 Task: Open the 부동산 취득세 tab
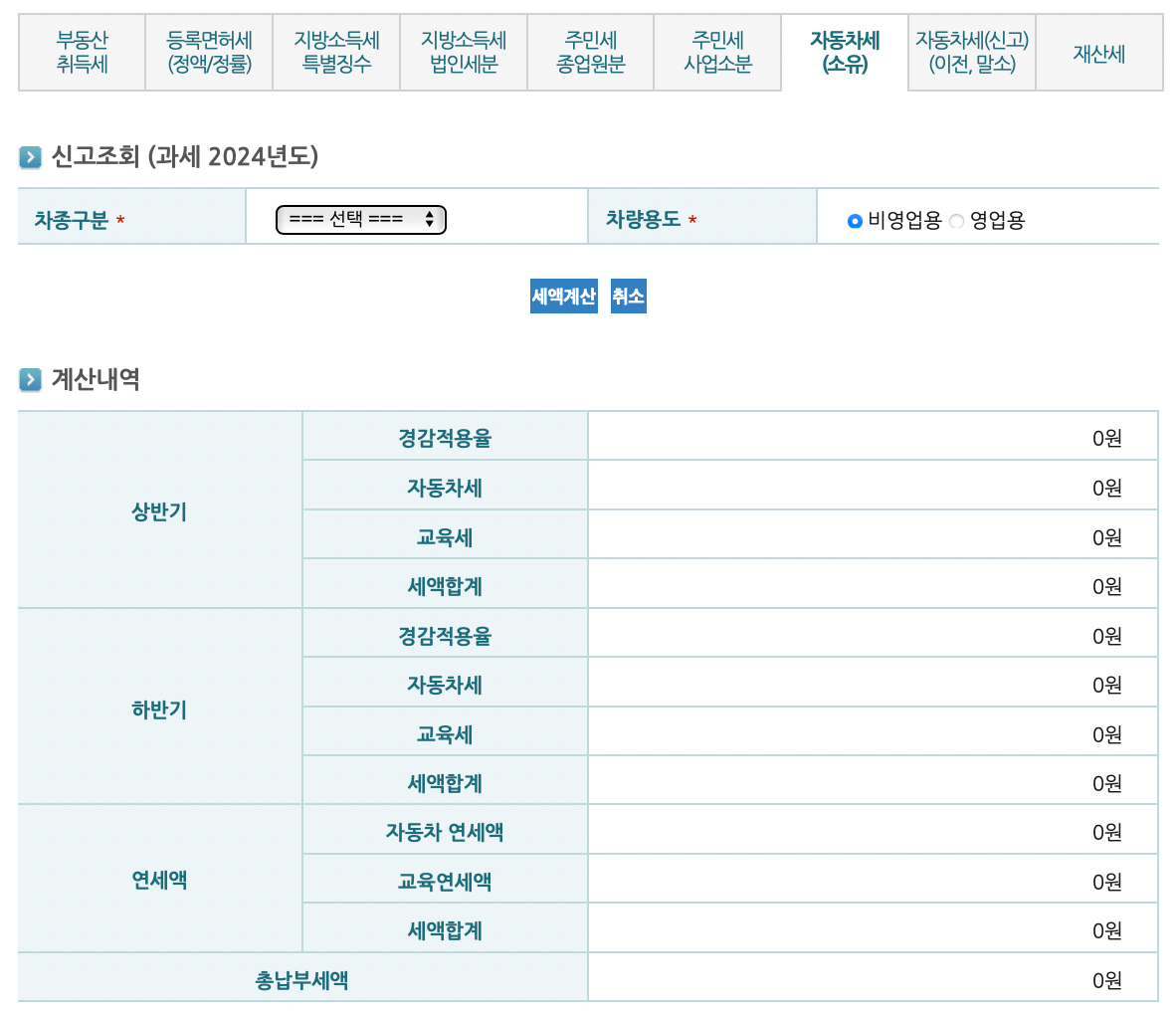click(x=82, y=53)
